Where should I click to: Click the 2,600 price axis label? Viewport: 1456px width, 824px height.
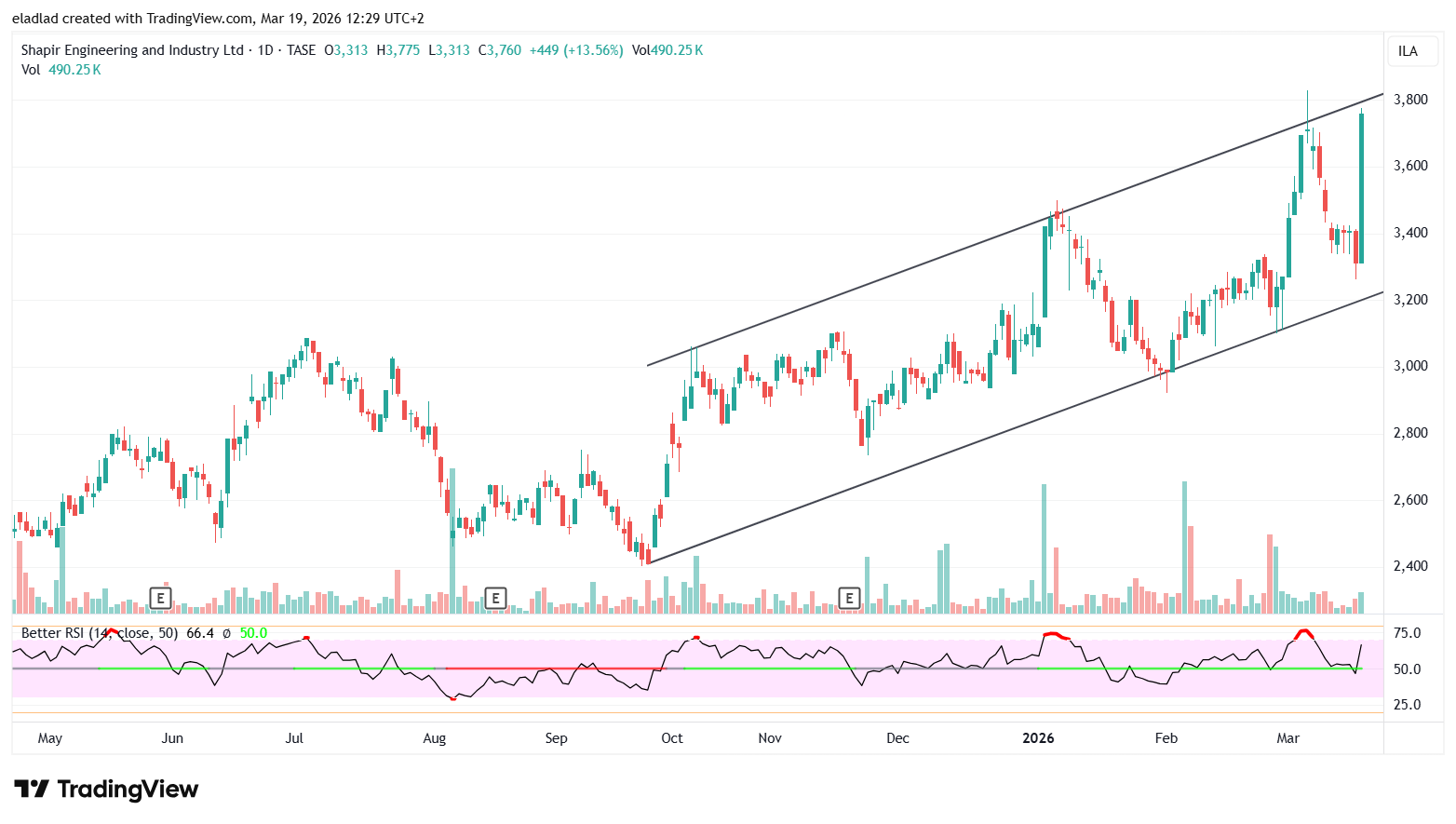point(1410,500)
